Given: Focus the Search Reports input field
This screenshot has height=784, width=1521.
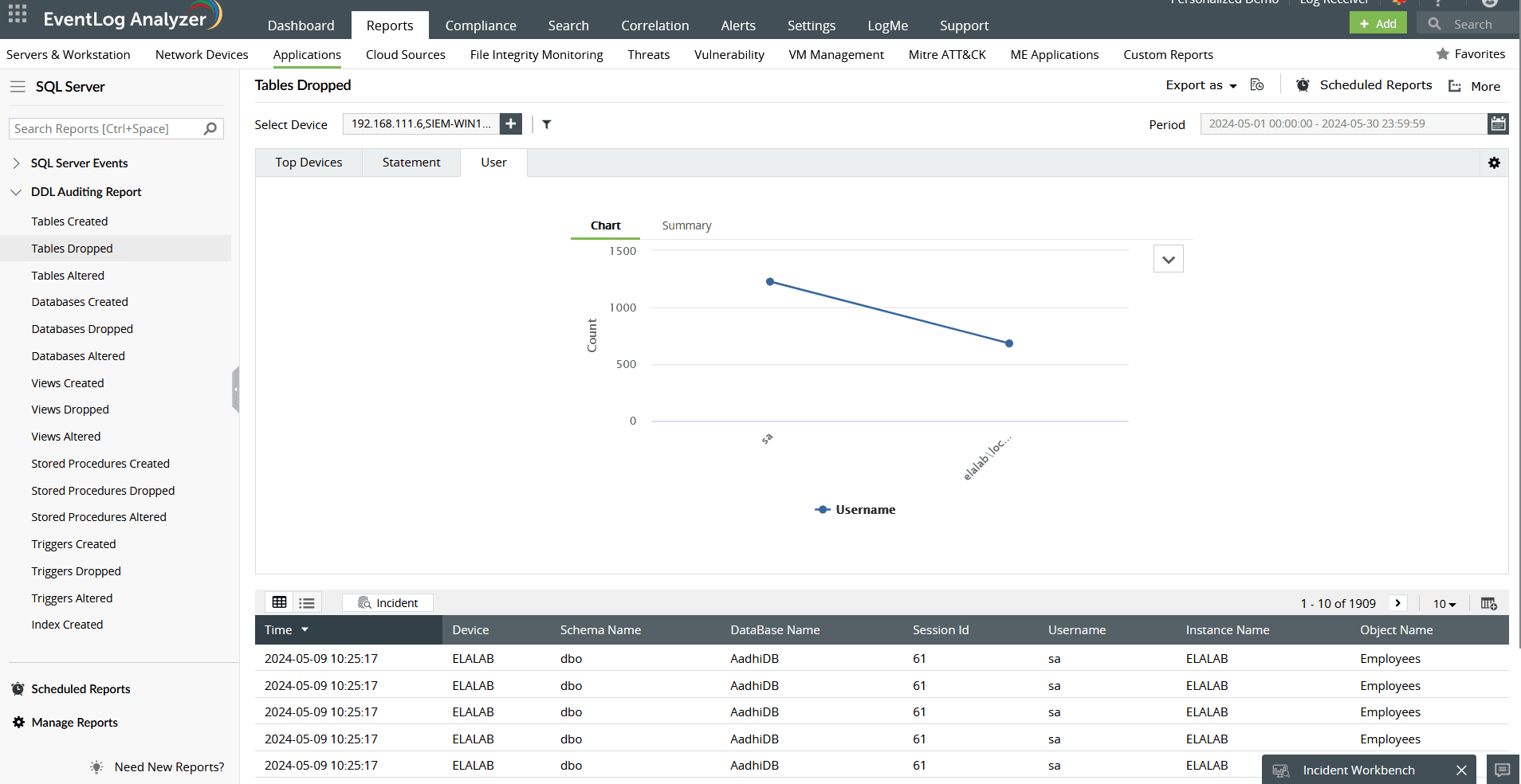Looking at the screenshot, I should pyautogui.click(x=107, y=128).
